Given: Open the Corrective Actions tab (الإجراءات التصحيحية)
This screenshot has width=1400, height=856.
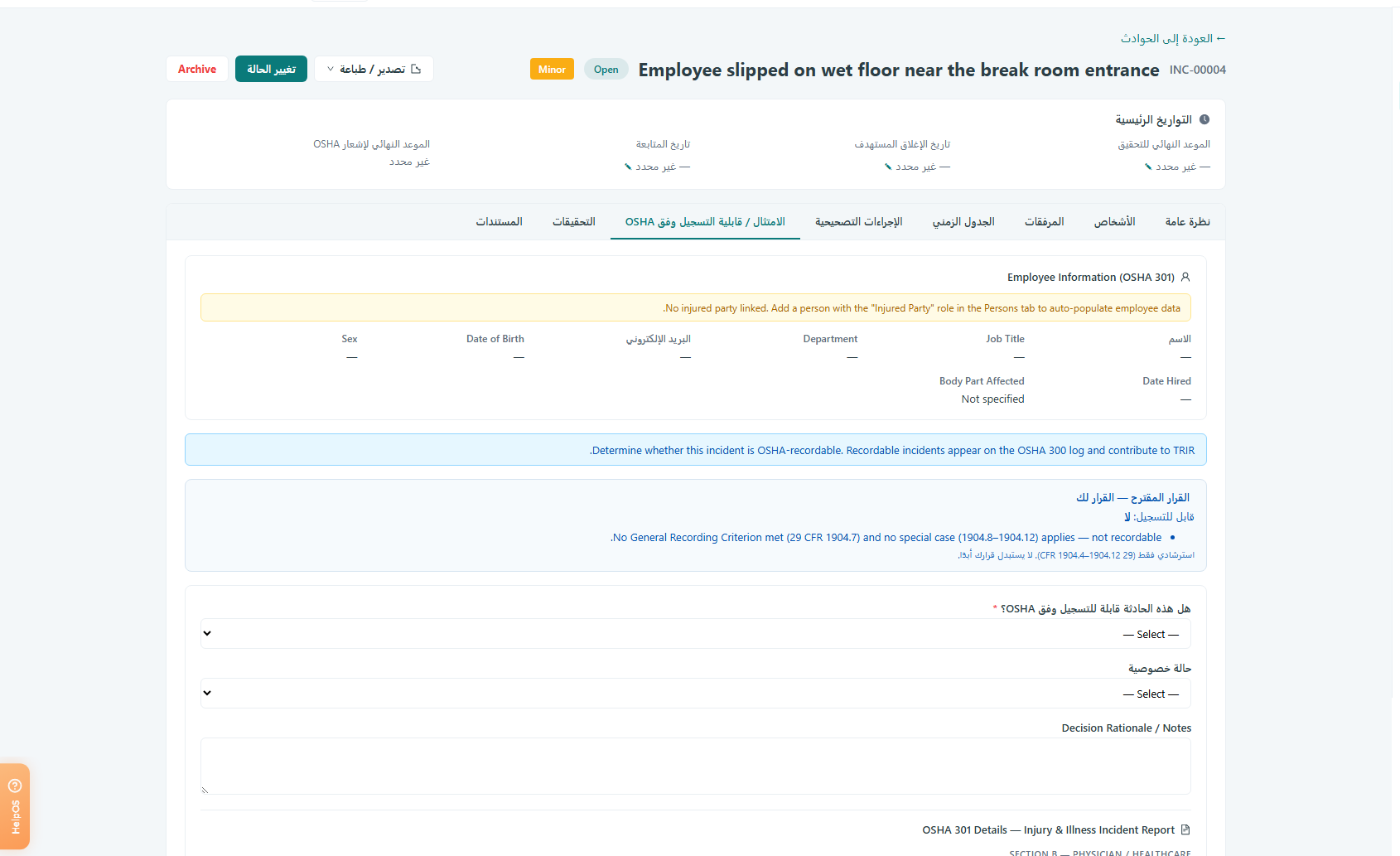Looking at the screenshot, I should pos(858,221).
